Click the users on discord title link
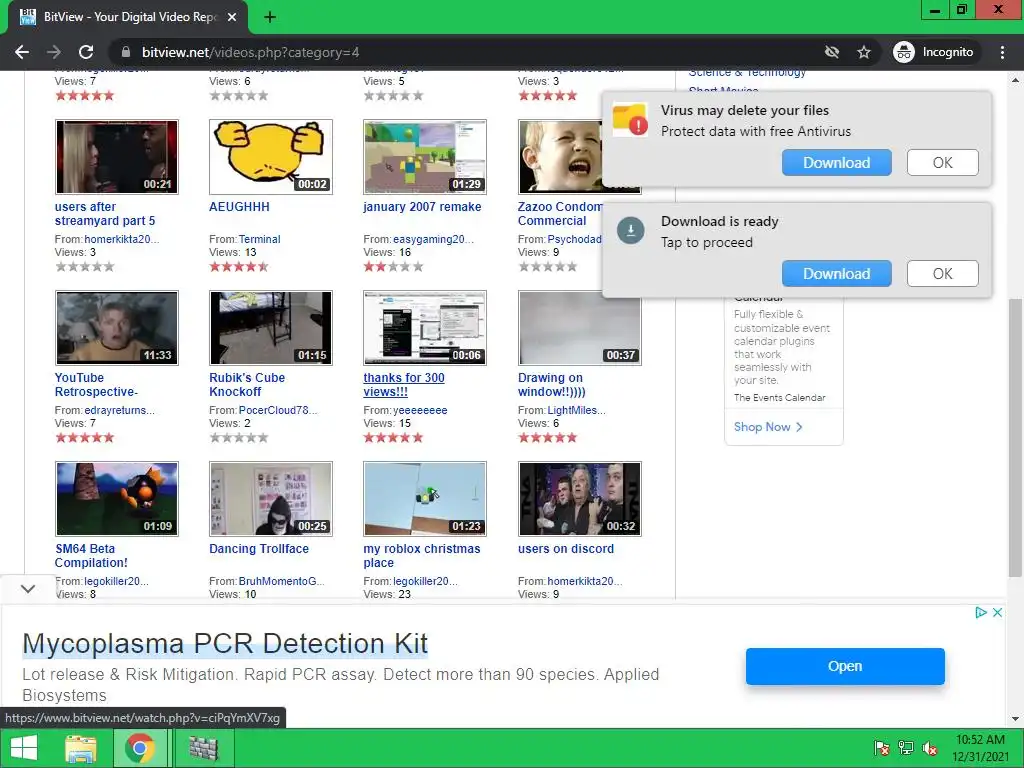Image resolution: width=1024 pixels, height=768 pixels. click(566, 549)
